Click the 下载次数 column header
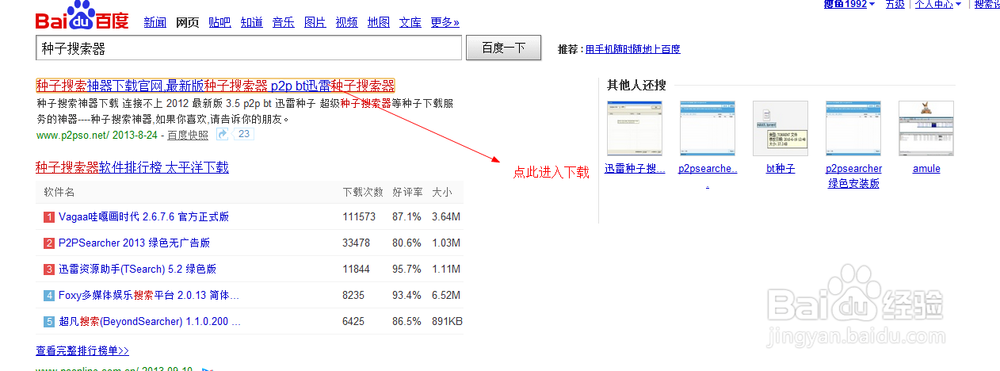The height and width of the screenshot is (371, 1000). pyautogui.click(x=363, y=192)
